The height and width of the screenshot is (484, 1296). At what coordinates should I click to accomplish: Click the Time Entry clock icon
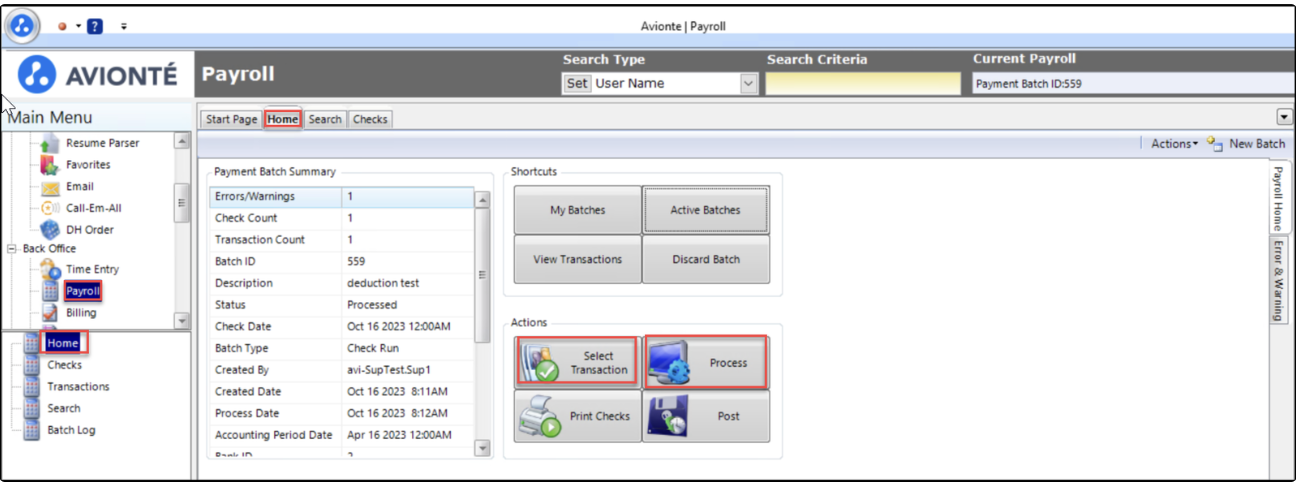(50, 270)
